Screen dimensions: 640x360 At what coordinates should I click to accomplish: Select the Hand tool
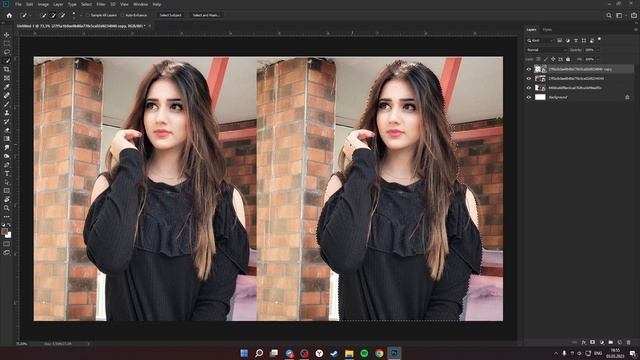(x=7, y=199)
